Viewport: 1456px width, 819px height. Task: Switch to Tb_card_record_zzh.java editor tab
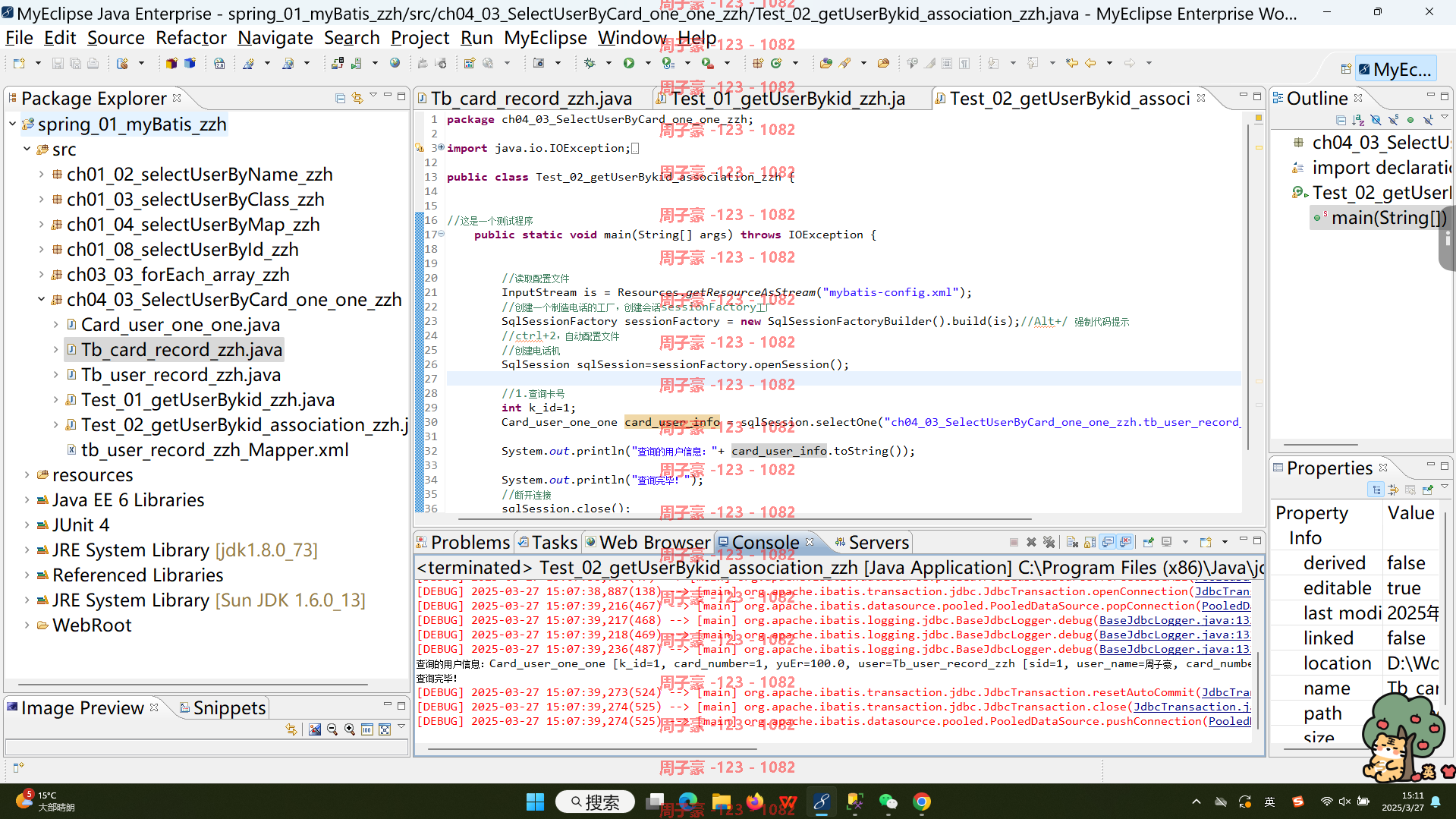click(531, 98)
